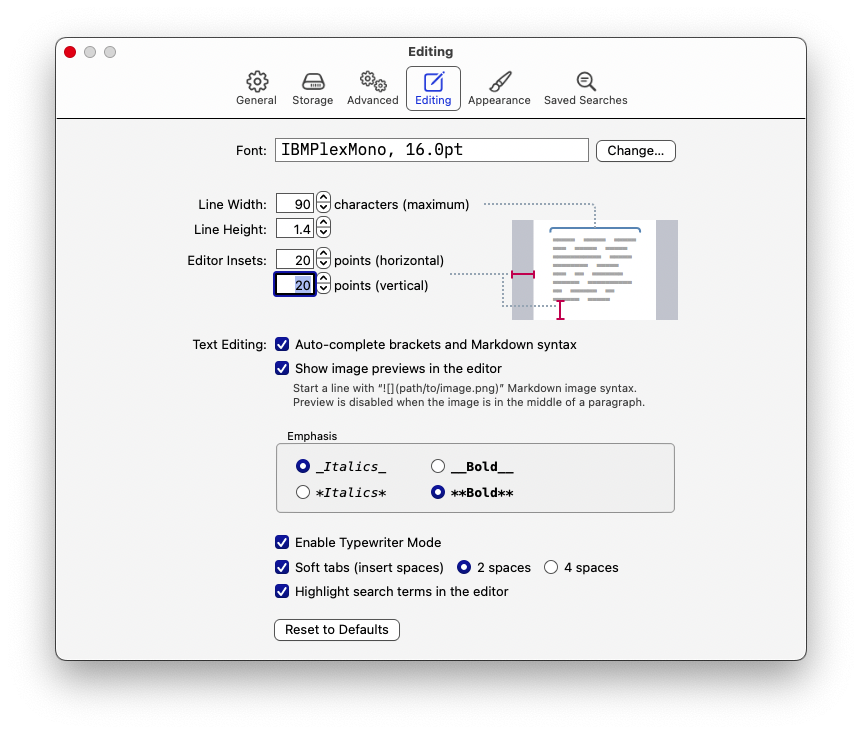The width and height of the screenshot is (862, 734).
Task: Click the Line Width stepper arrows
Action: [323, 204]
